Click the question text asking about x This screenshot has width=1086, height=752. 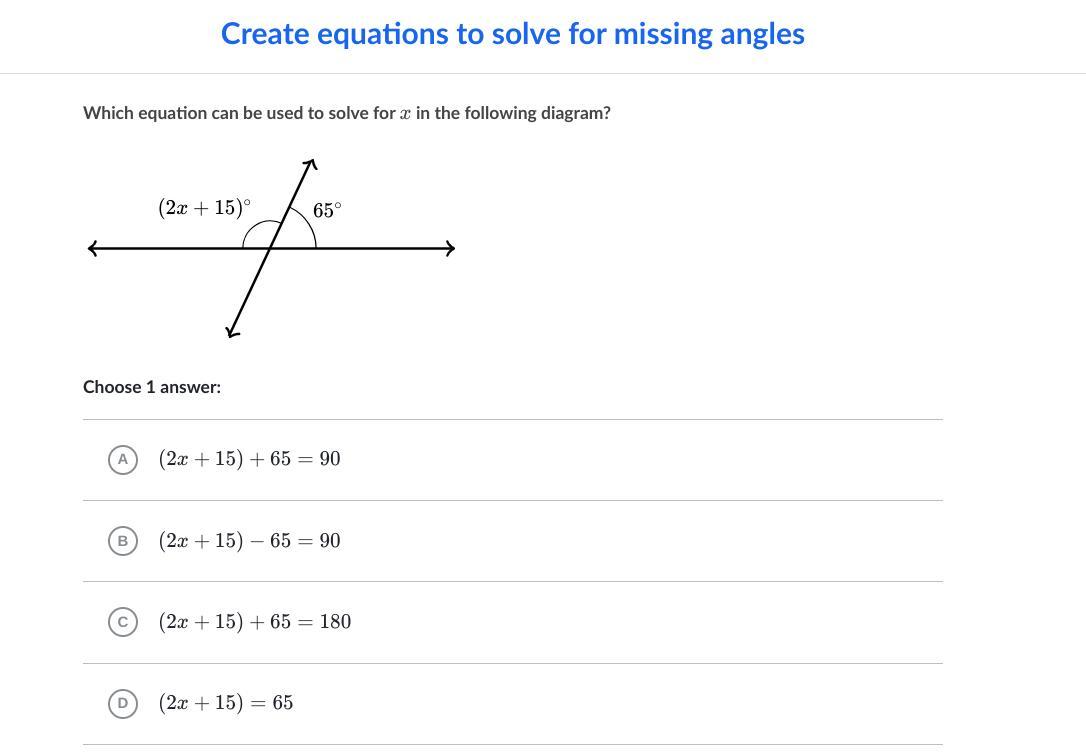[x=347, y=113]
